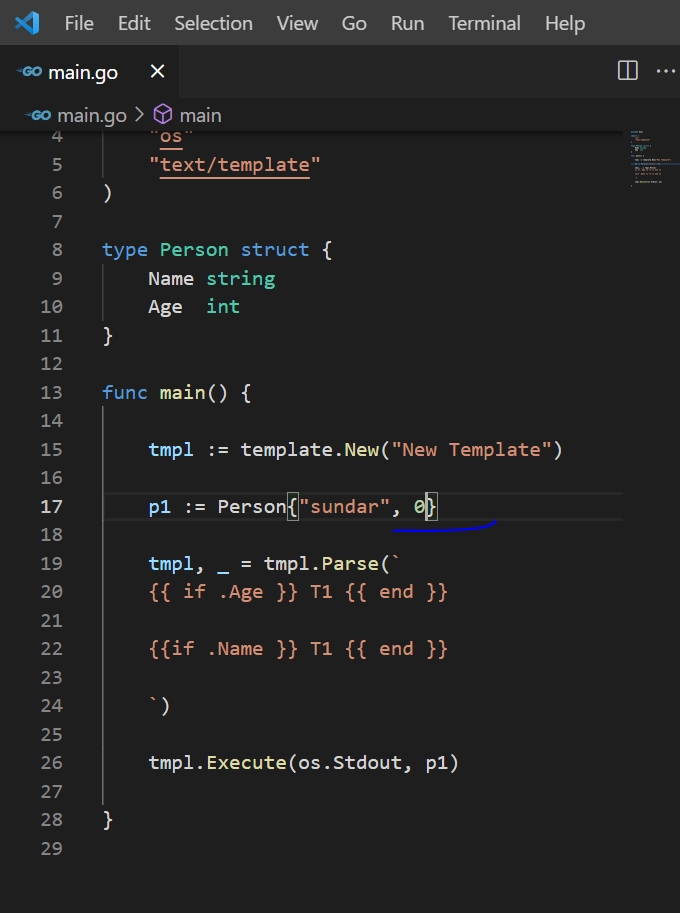The width and height of the screenshot is (680, 913).
Task: Click the main symbol in breadcrumb
Action: click(x=200, y=115)
